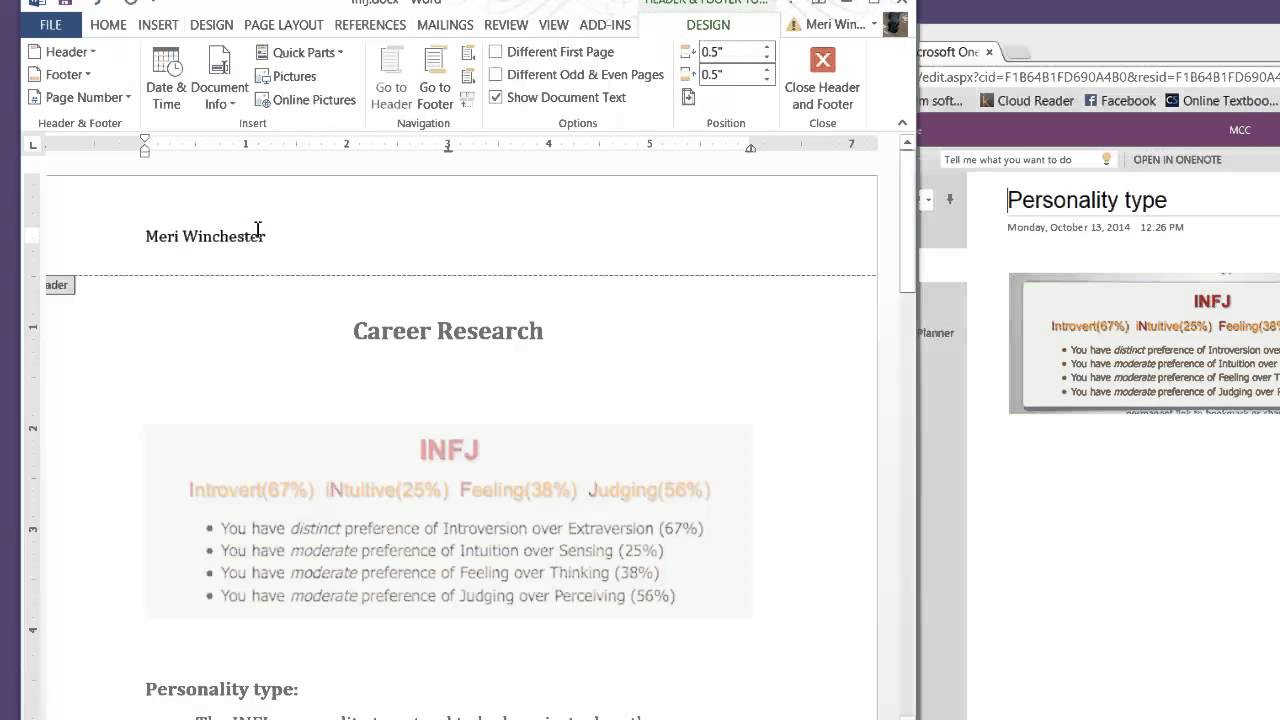Click the Meri Winchester header text
The width and height of the screenshot is (1280, 720).
coord(205,236)
